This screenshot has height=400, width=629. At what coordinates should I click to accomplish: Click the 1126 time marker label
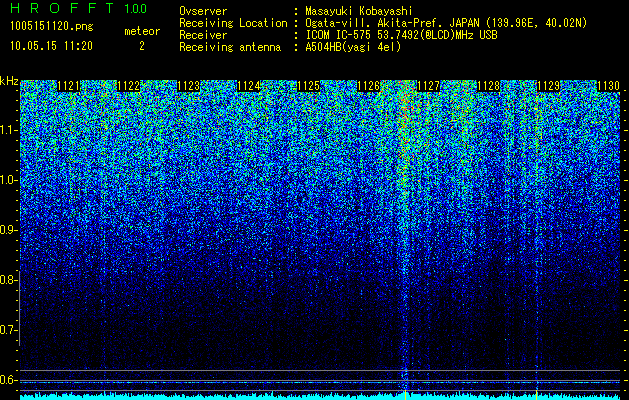click(368, 86)
